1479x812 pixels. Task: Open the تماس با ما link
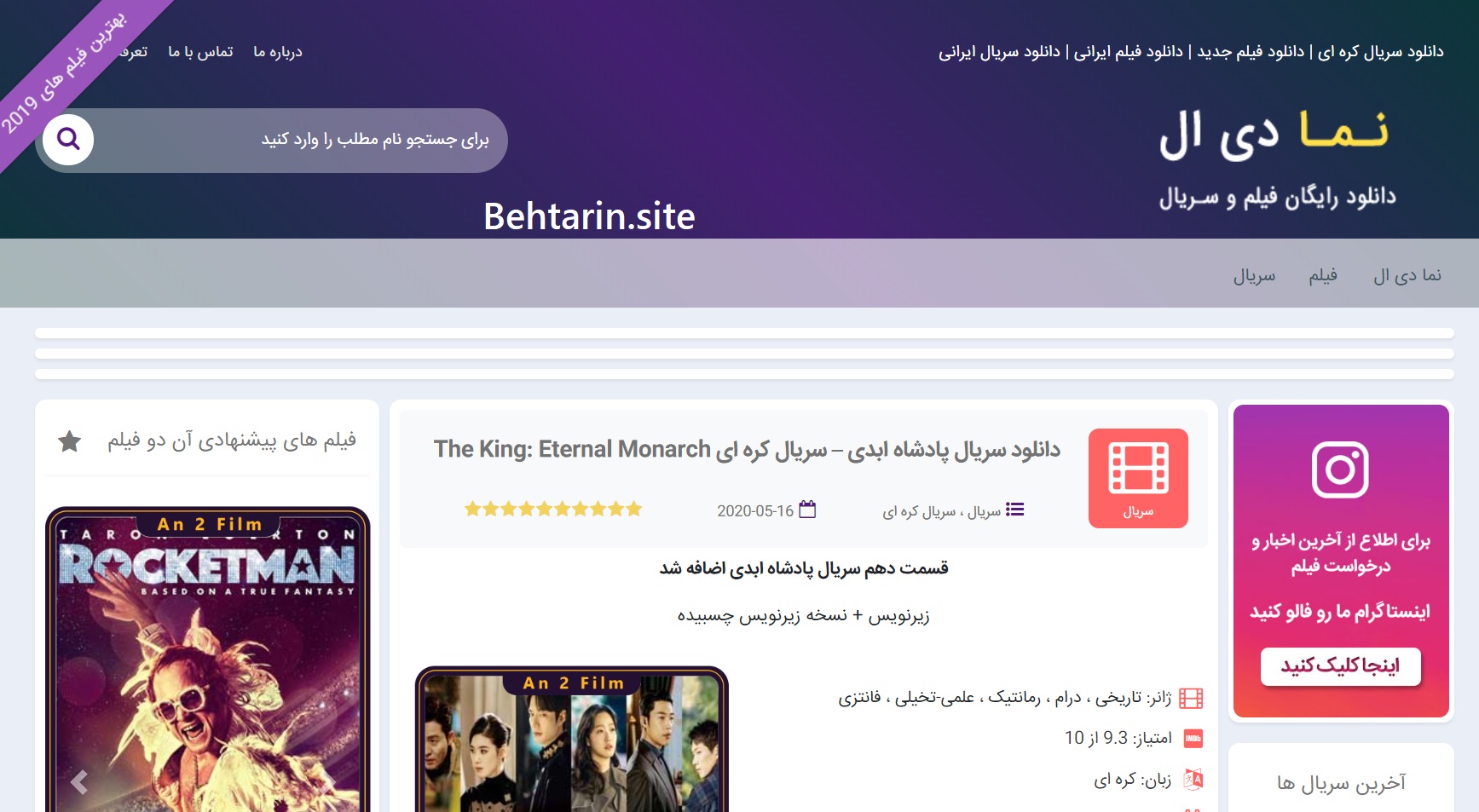(x=200, y=52)
